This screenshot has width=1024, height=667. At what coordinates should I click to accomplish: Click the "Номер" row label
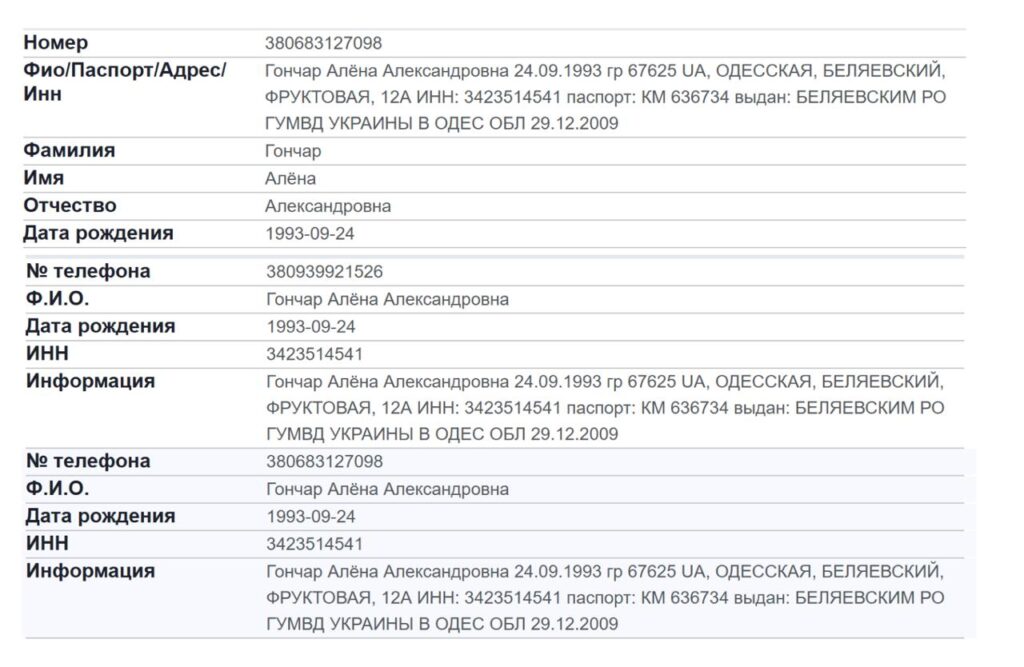(56, 43)
